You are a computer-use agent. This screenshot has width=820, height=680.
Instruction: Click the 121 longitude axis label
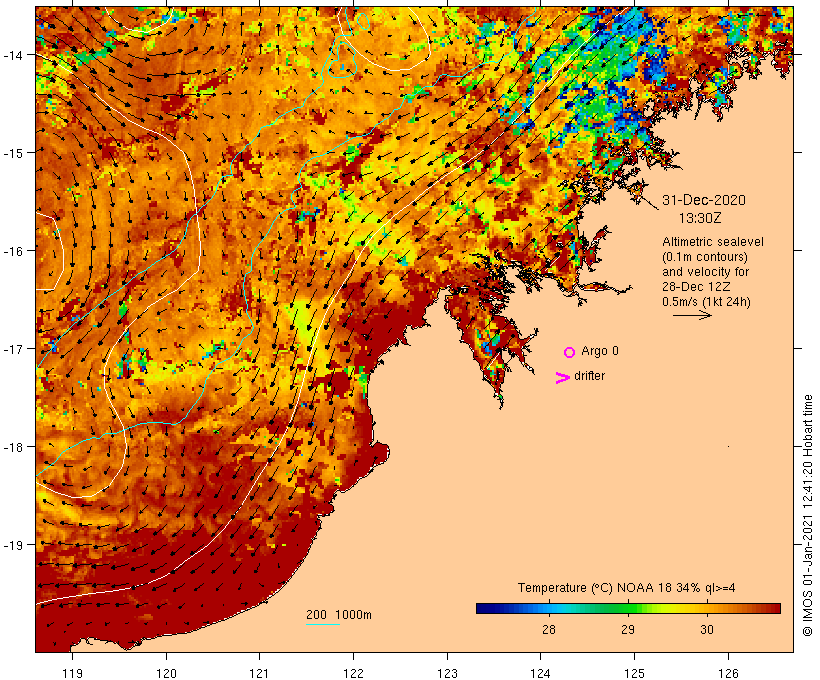[260, 673]
